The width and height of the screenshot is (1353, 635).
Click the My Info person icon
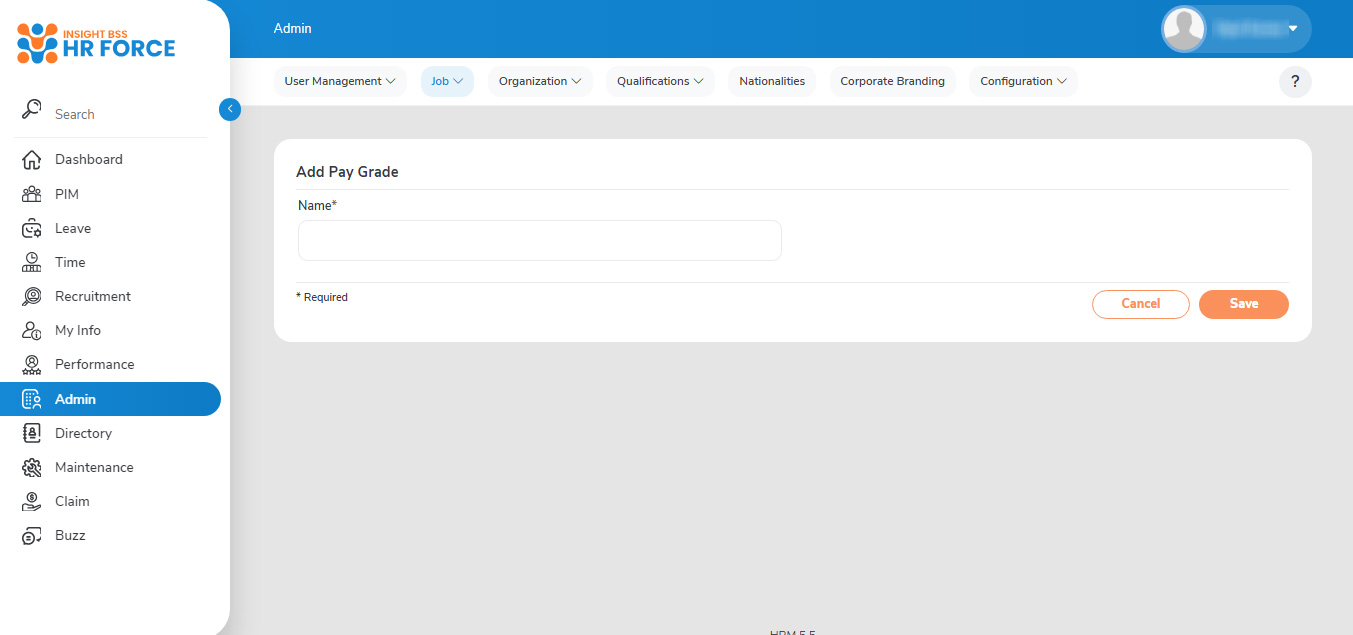(32, 330)
